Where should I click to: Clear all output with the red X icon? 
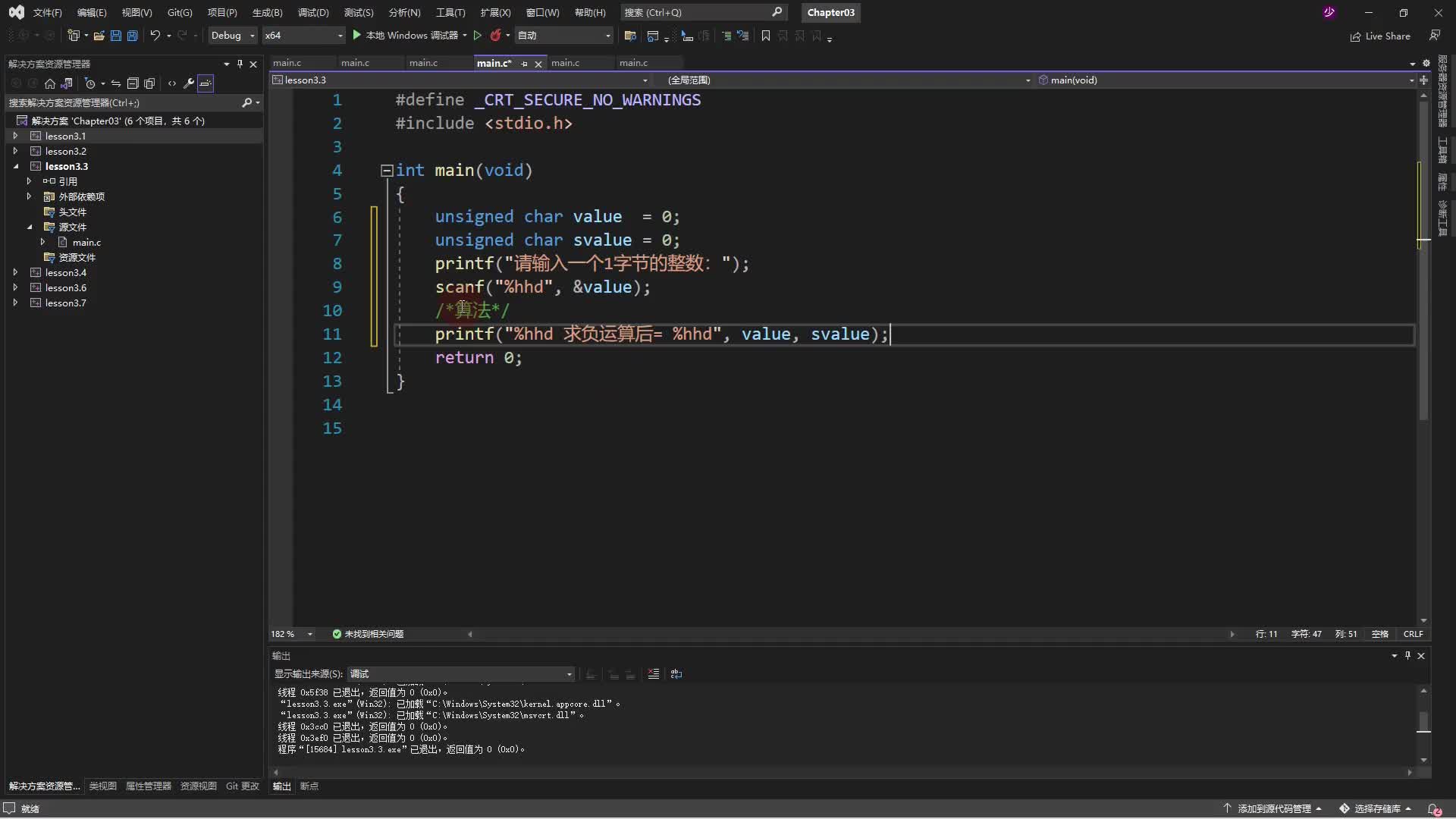pos(654,673)
